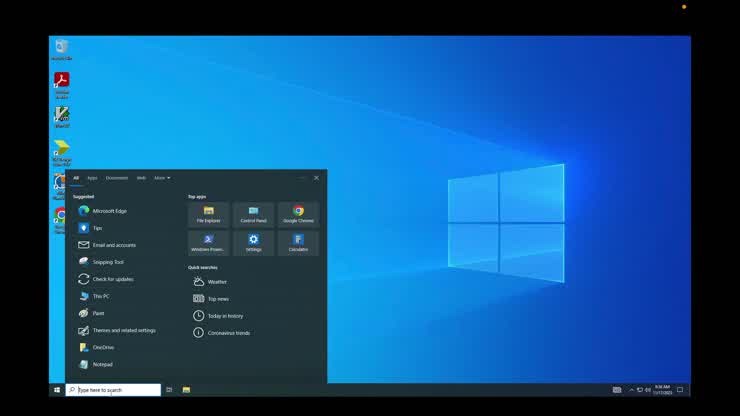Switch to the Documents search tab

(117, 178)
